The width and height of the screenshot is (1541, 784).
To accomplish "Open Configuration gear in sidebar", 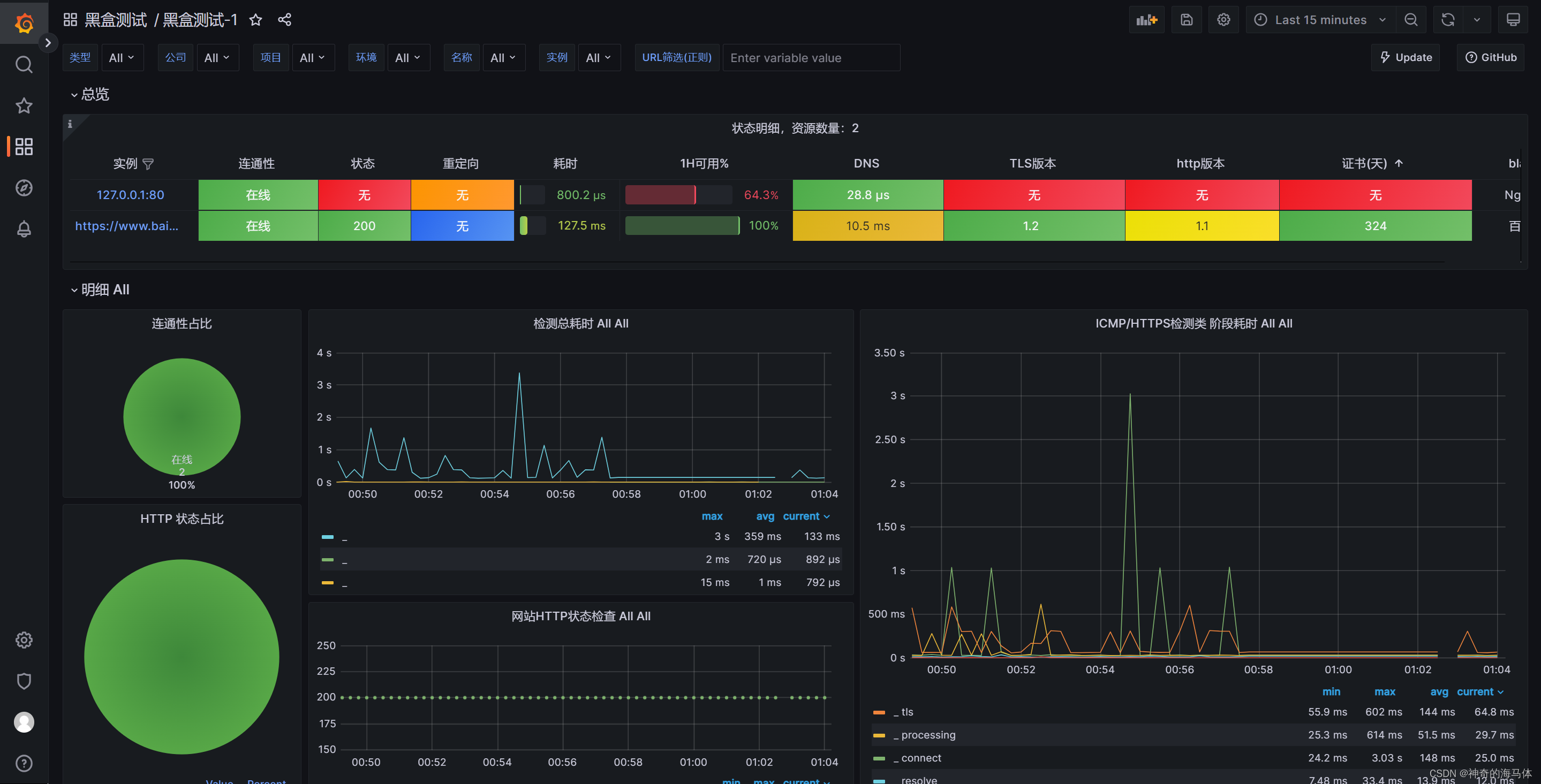I will point(24,640).
